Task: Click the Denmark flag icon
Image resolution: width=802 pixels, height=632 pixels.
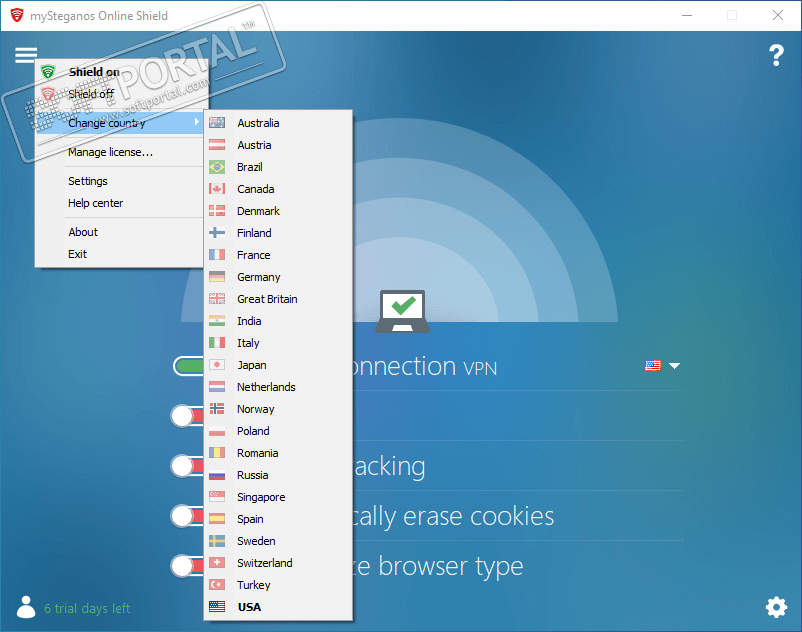Action: (217, 211)
